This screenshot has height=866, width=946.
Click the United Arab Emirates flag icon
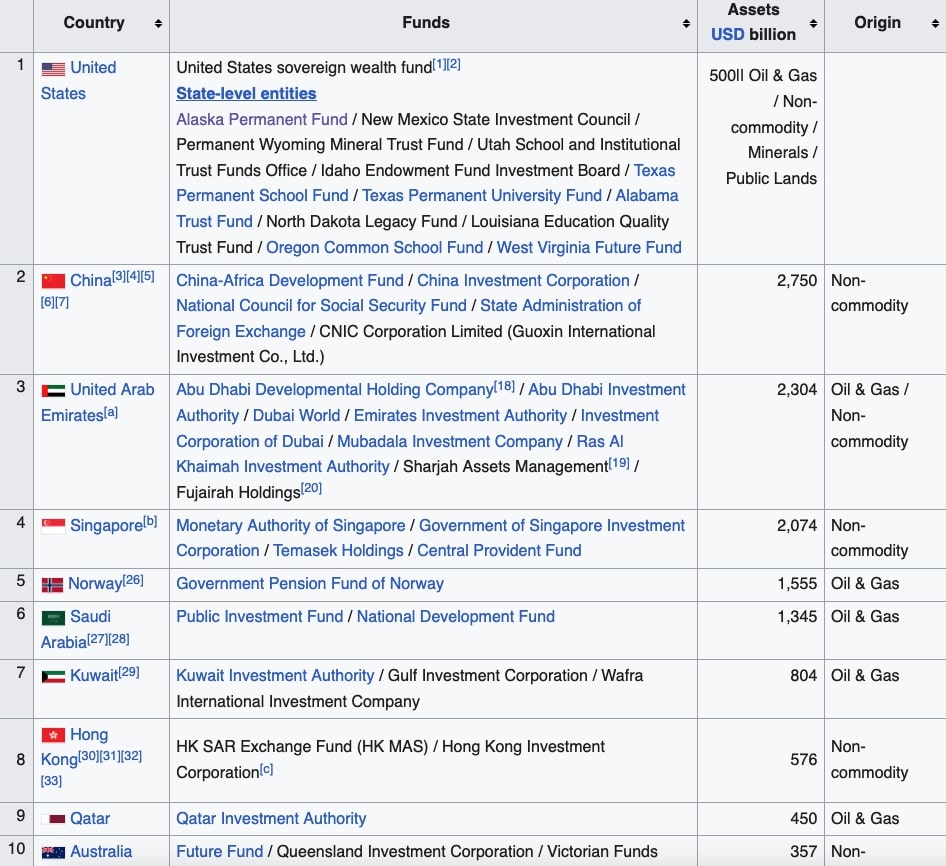pos(53,390)
